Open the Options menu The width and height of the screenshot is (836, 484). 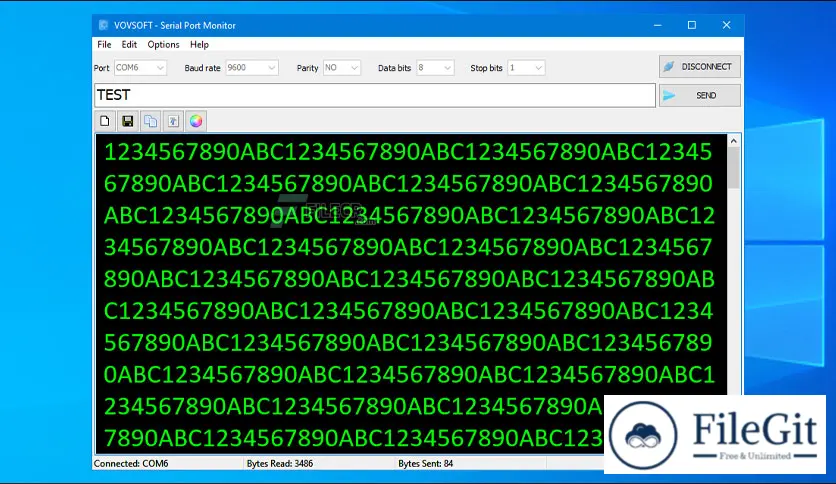point(163,44)
